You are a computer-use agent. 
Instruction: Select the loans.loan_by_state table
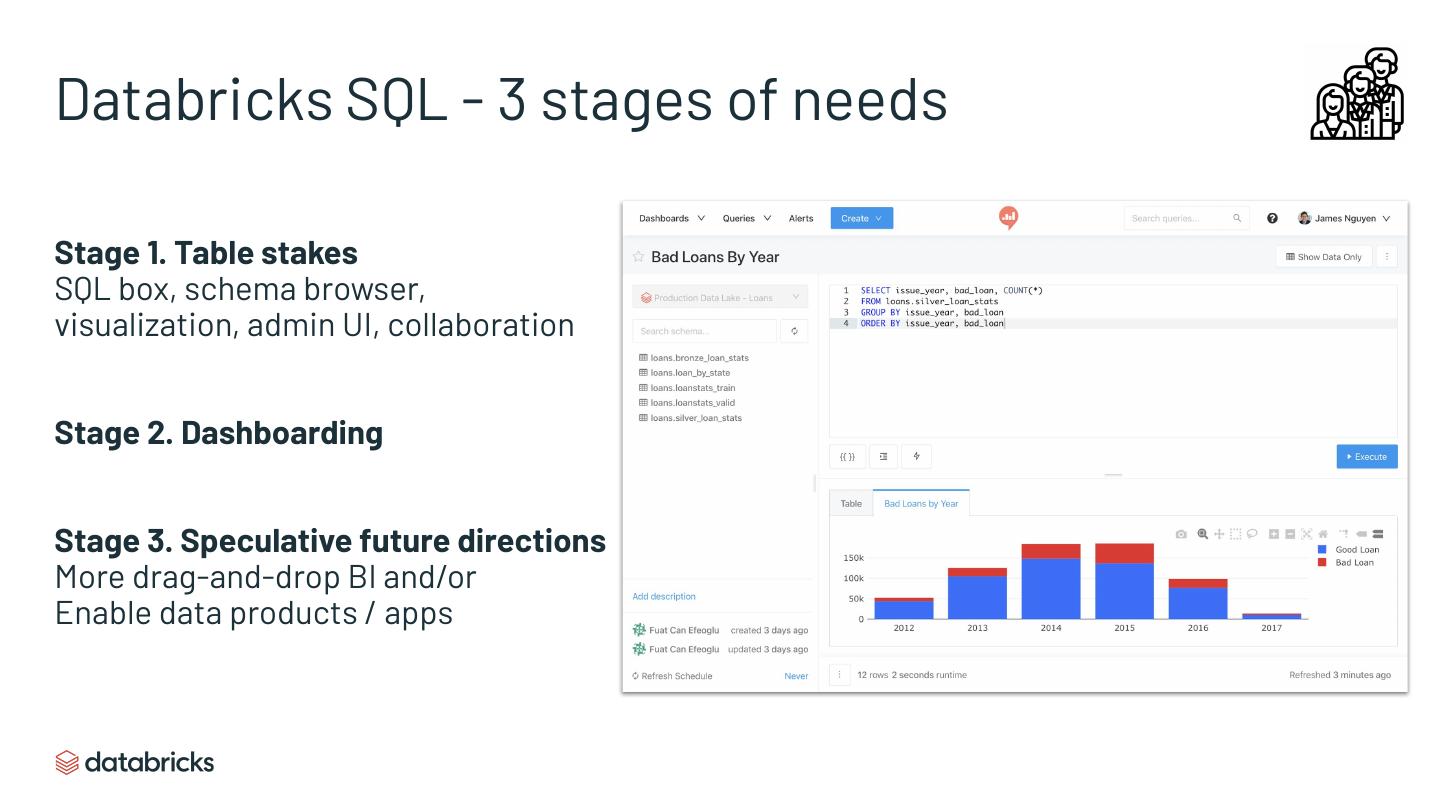690,373
